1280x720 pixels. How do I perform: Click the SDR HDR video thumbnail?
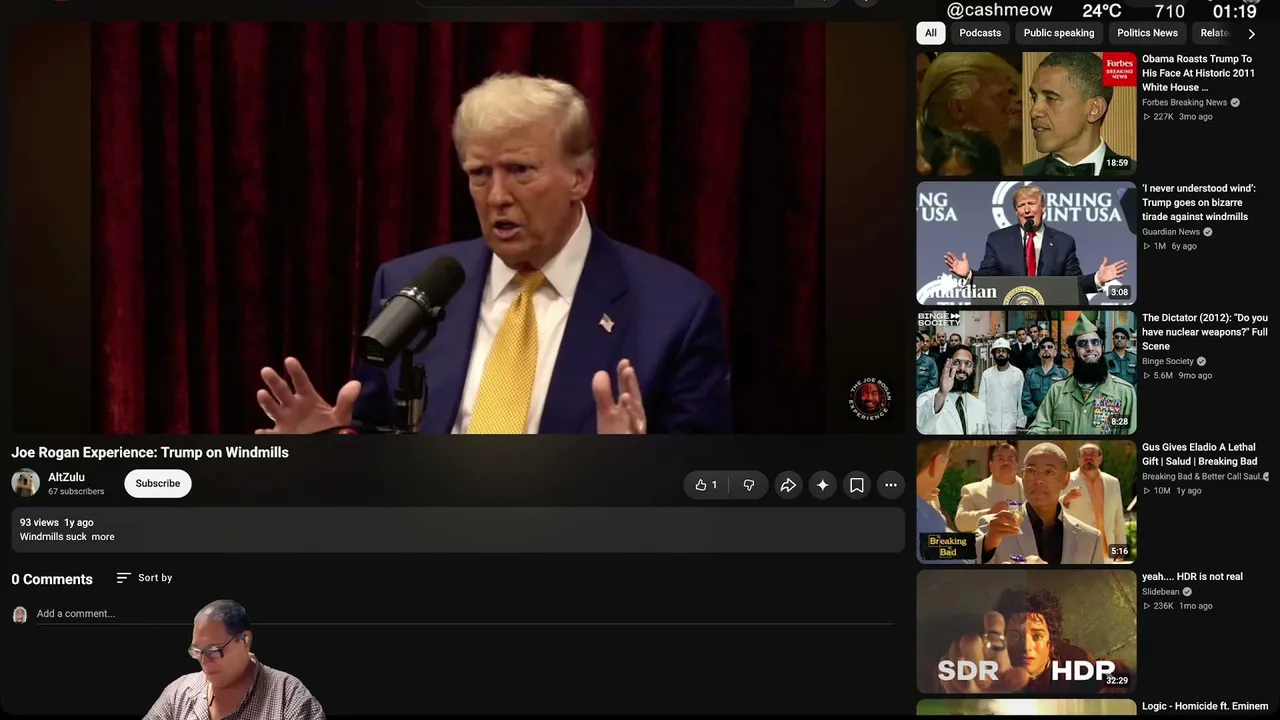[x=1026, y=632]
